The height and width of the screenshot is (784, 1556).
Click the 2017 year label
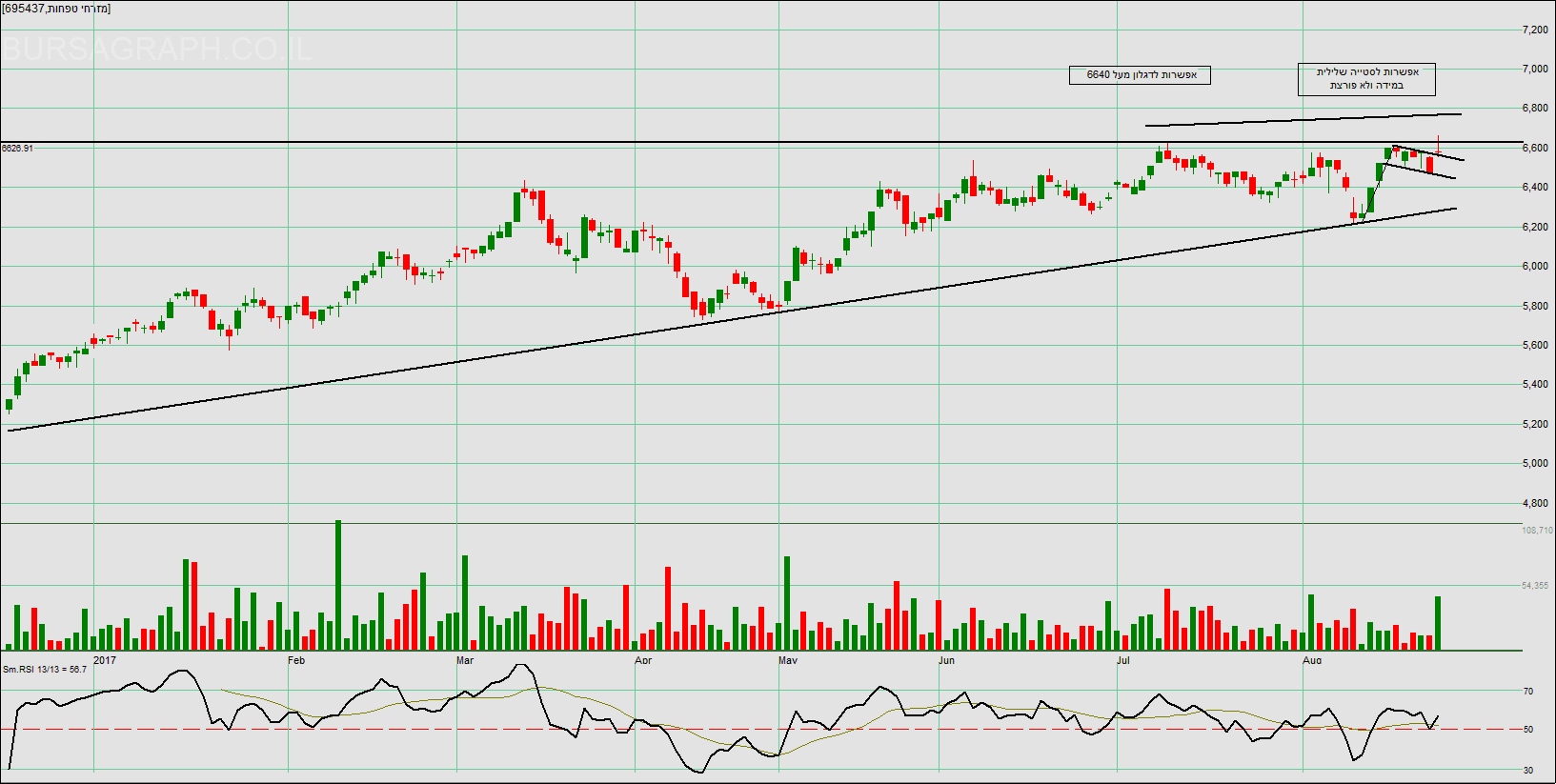pyautogui.click(x=105, y=660)
